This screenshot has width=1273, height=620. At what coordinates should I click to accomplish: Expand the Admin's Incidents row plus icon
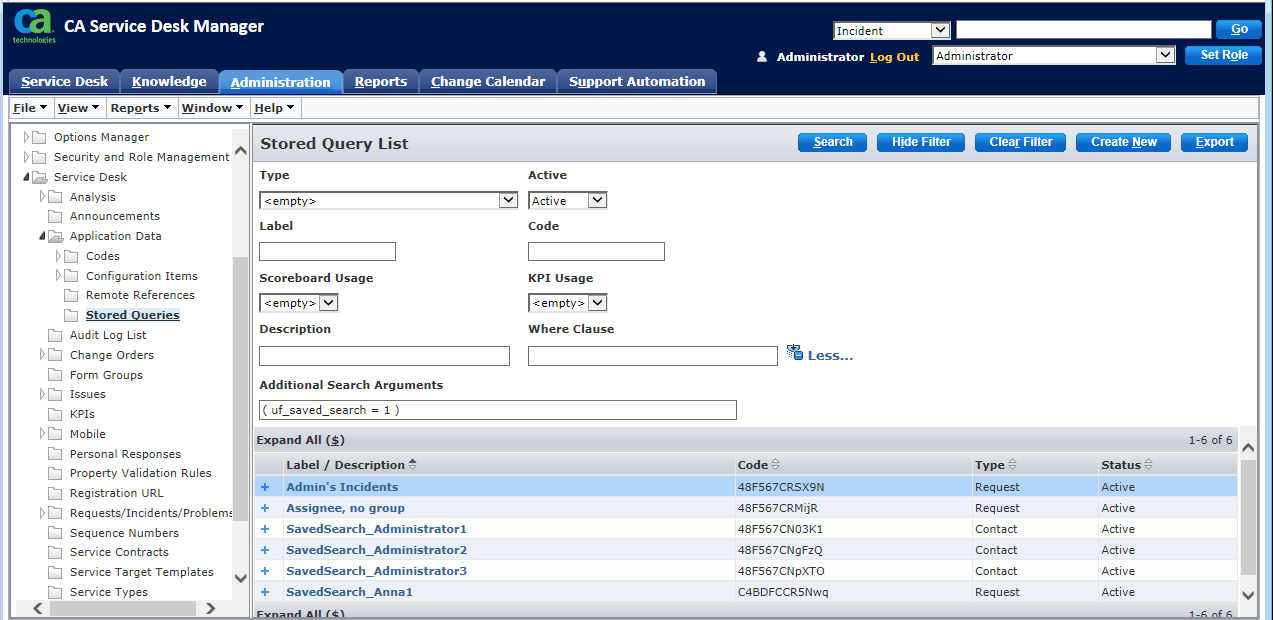point(265,487)
